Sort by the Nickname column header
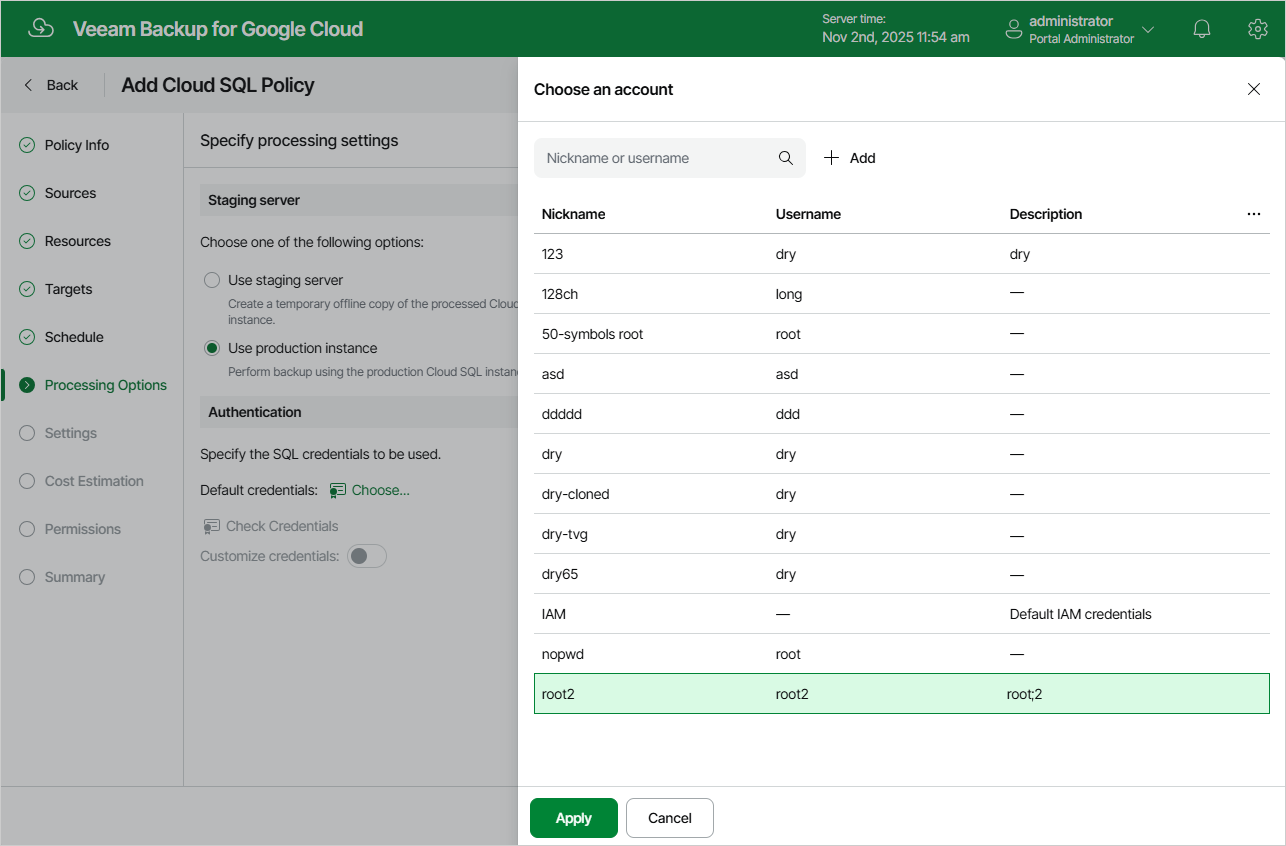1286x846 pixels. point(573,214)
